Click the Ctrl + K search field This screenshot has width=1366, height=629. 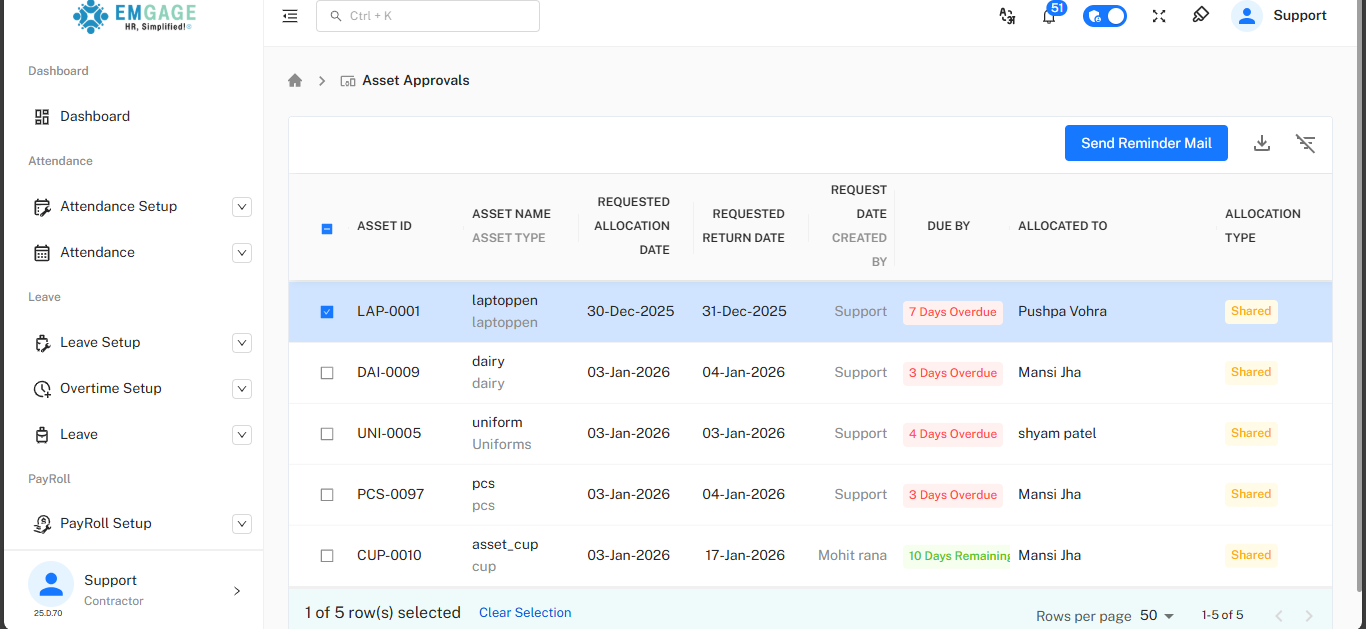click(428, 16)
